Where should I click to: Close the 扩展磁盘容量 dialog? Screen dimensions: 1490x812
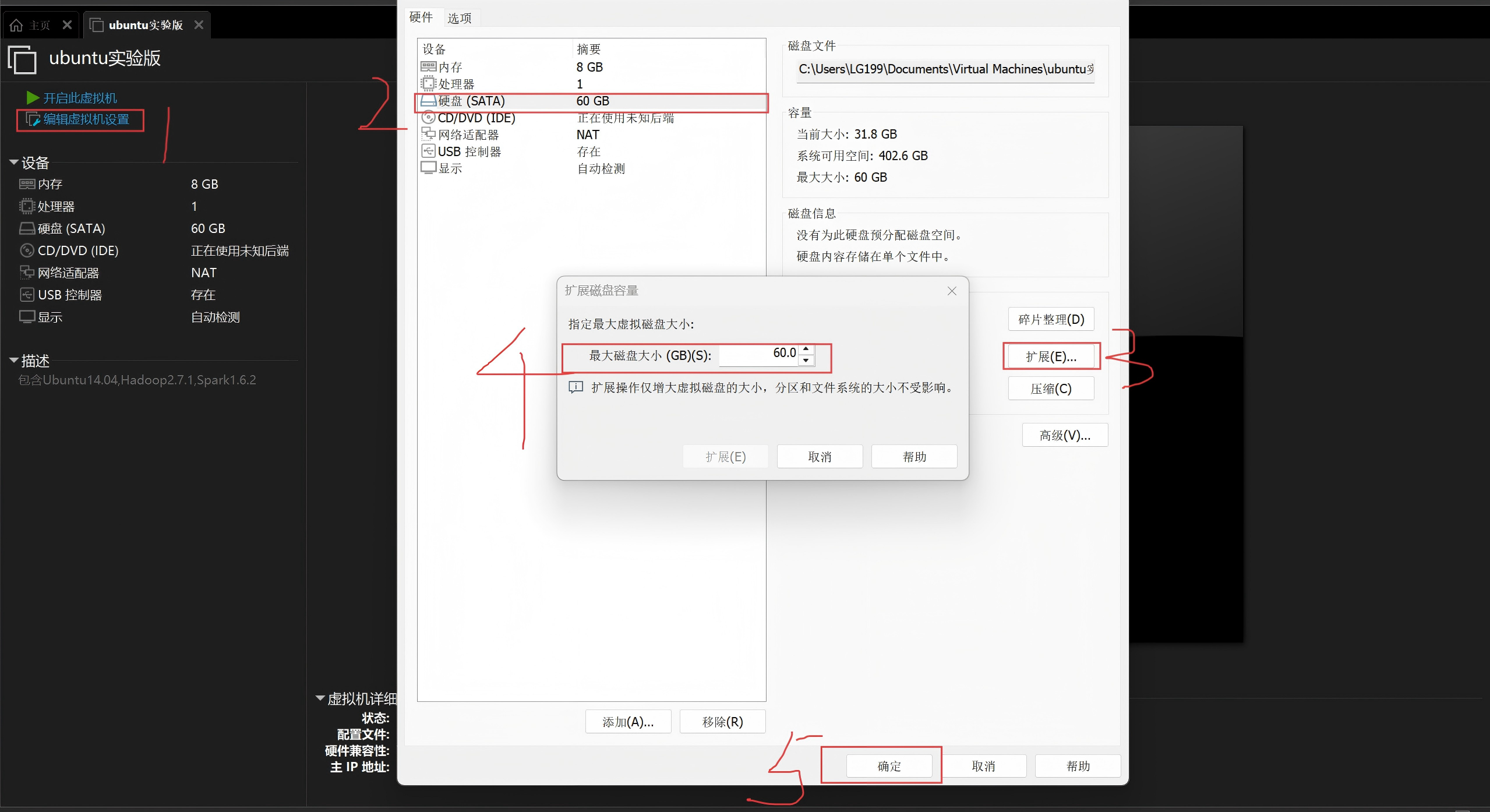coord(951,291)
